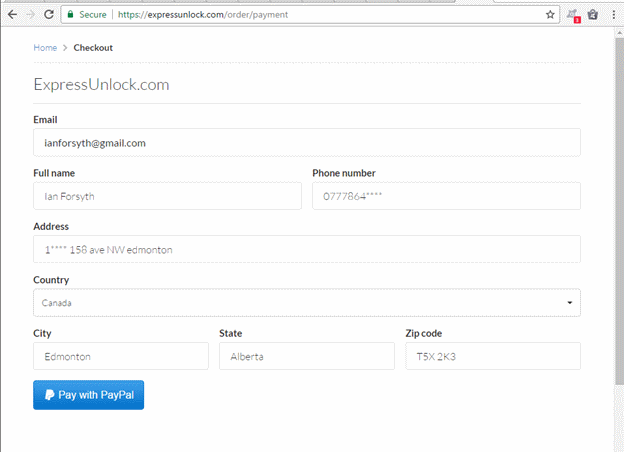Click the expressunlock.com URL in address bar
Screen dimensions: 624x452
(x=203, y=15)
